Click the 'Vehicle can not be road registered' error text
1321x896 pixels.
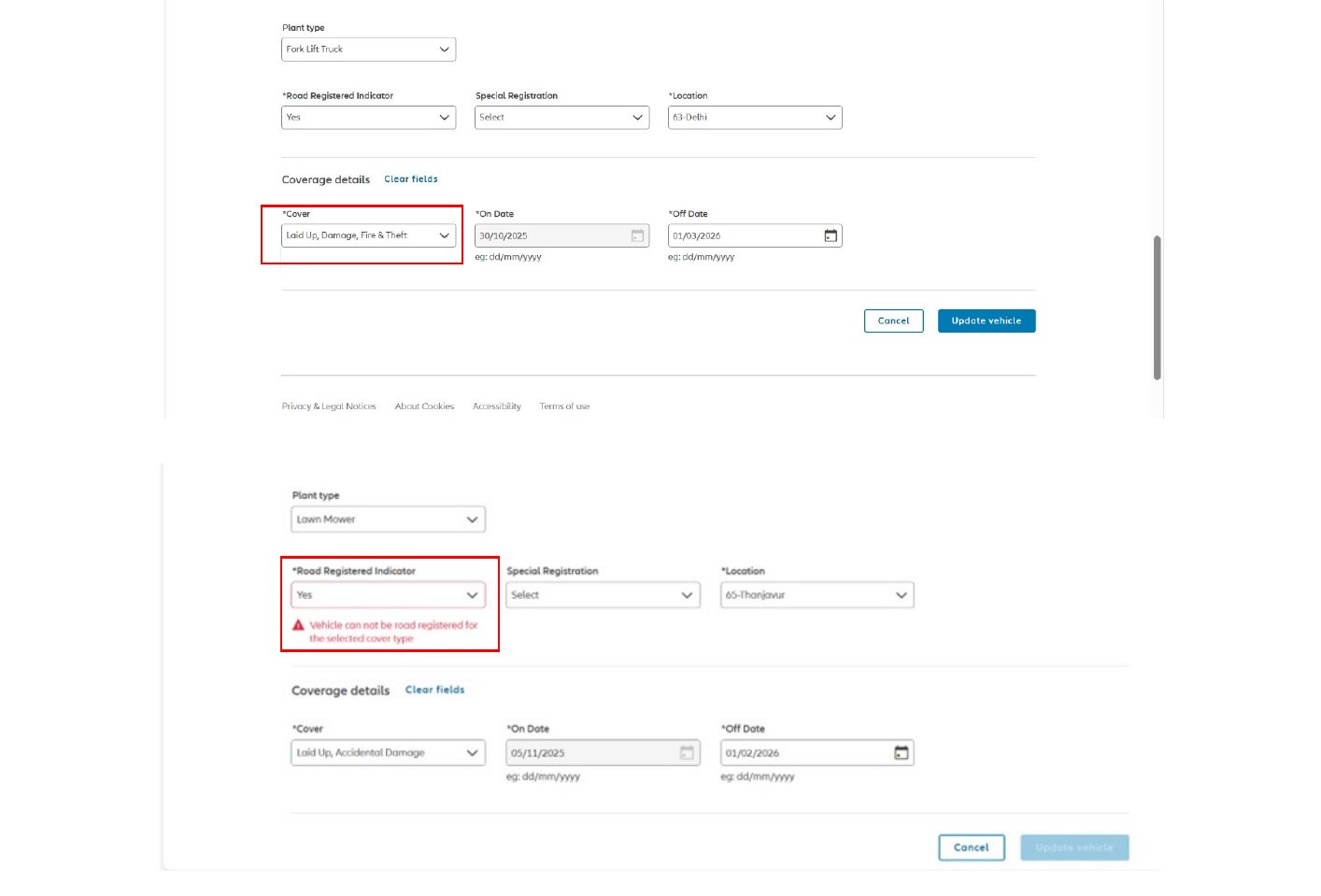(393, 632)
